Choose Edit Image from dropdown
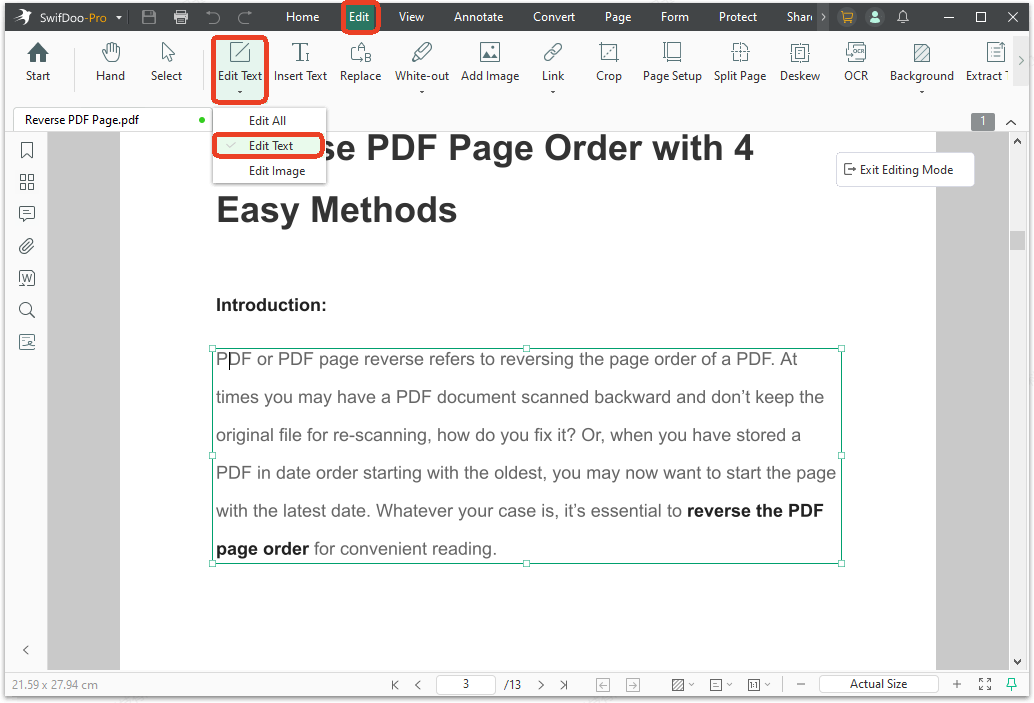 click(269, 171)
